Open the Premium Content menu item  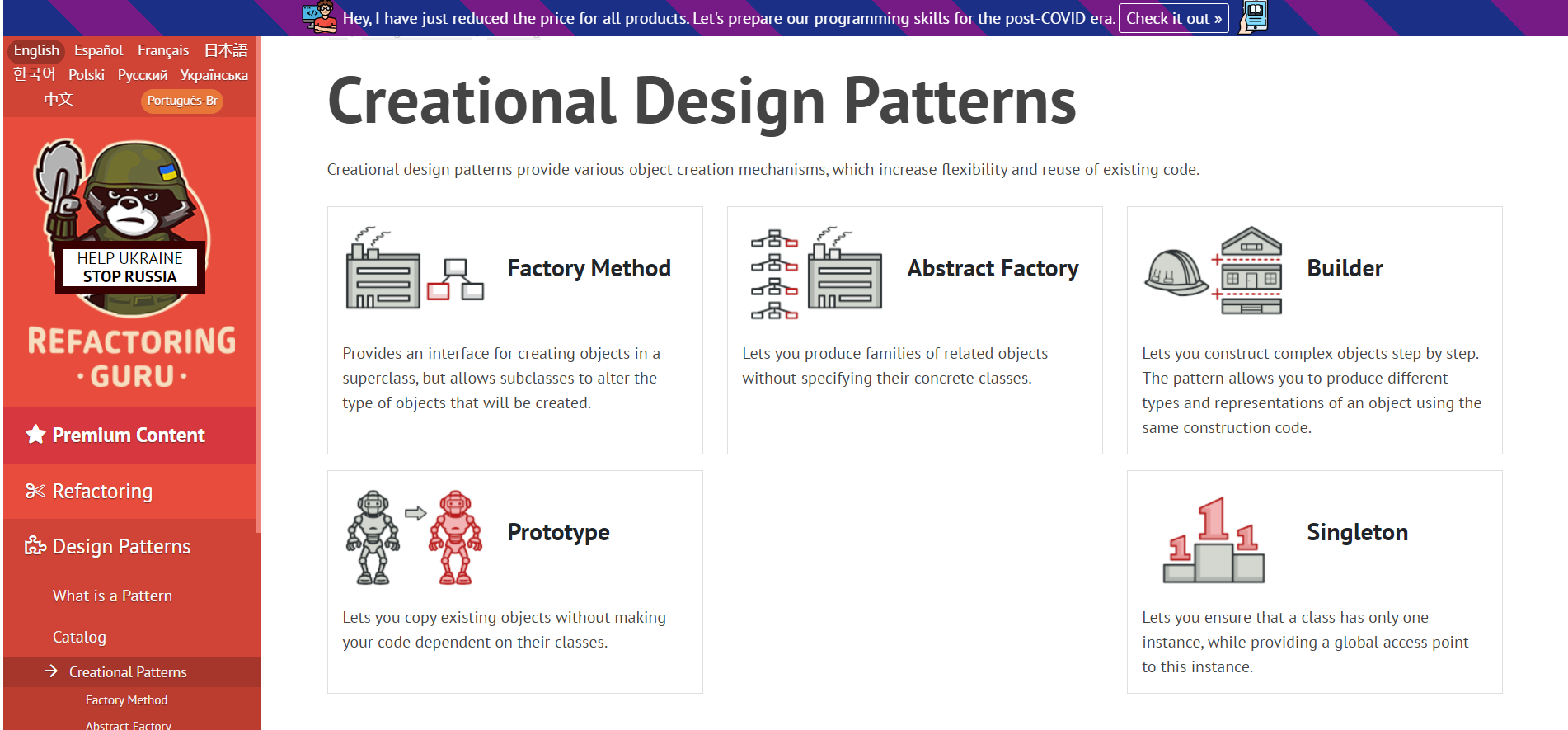click(129, 435)
